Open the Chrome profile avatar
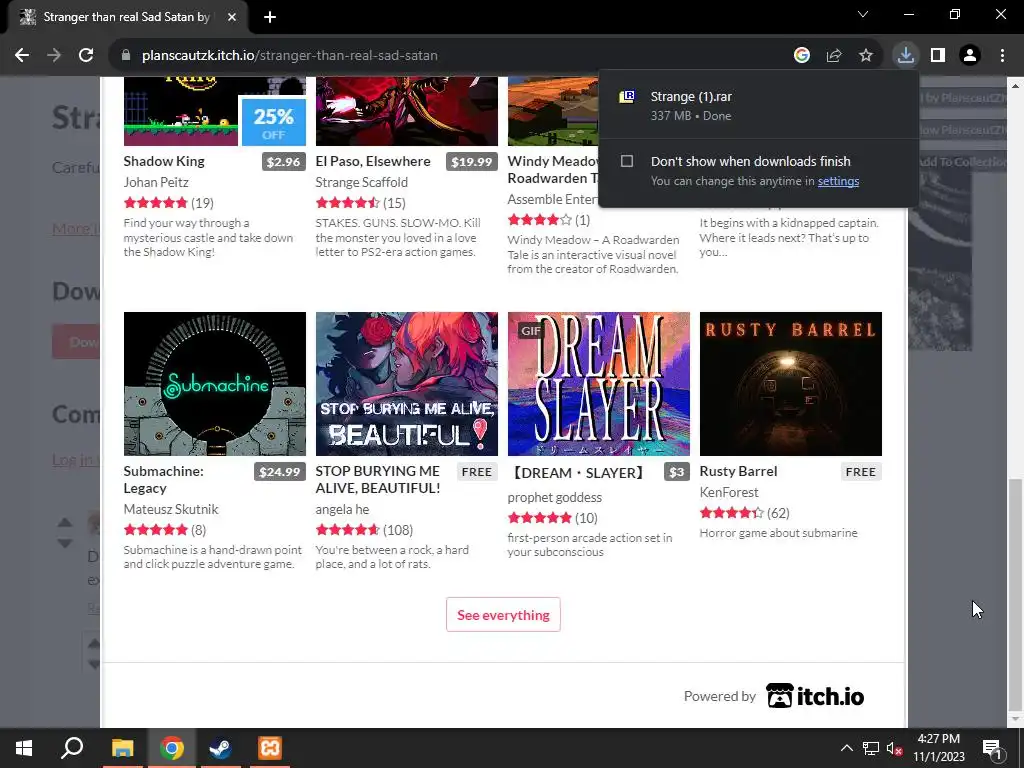This screenshot has width=1024, height=768. [970, 56]
